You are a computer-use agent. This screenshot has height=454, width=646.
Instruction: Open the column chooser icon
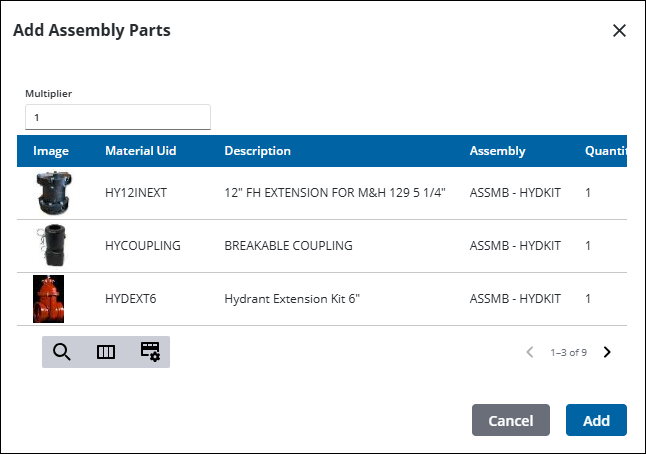[x=106, y=352]
